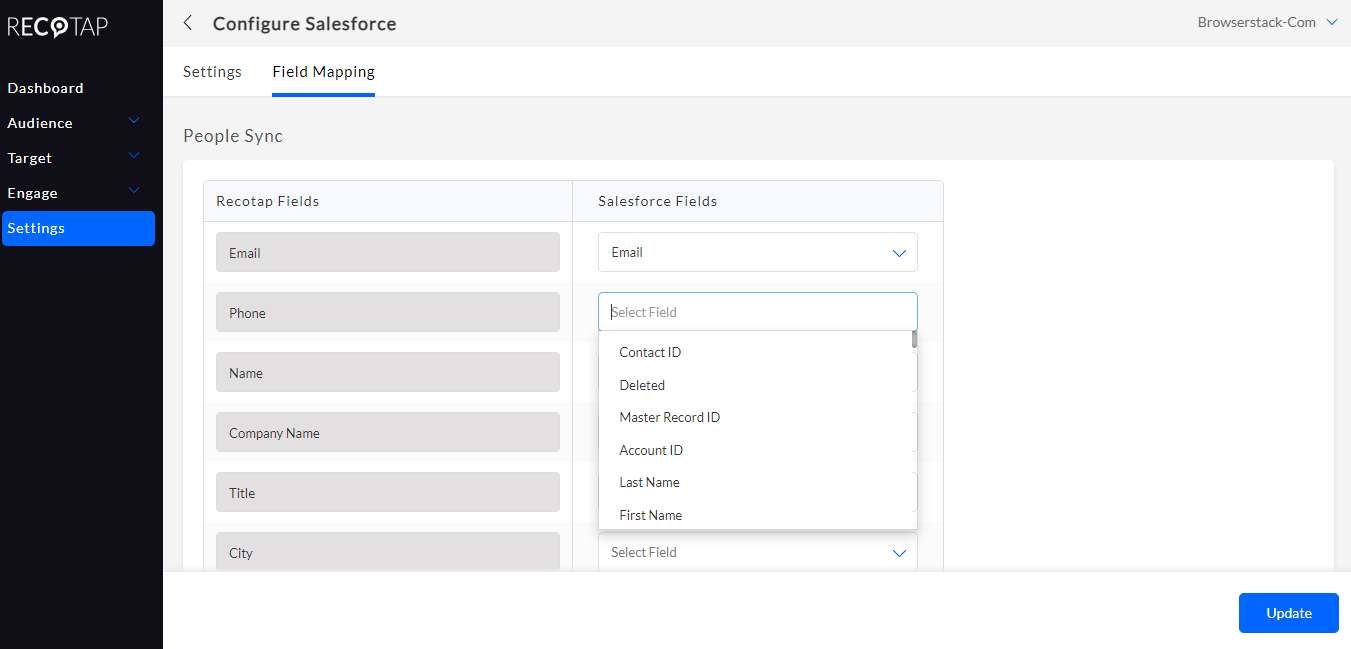Click the People Sync heading
Screen dimensions: 1351x649
(x=233, y=136)
